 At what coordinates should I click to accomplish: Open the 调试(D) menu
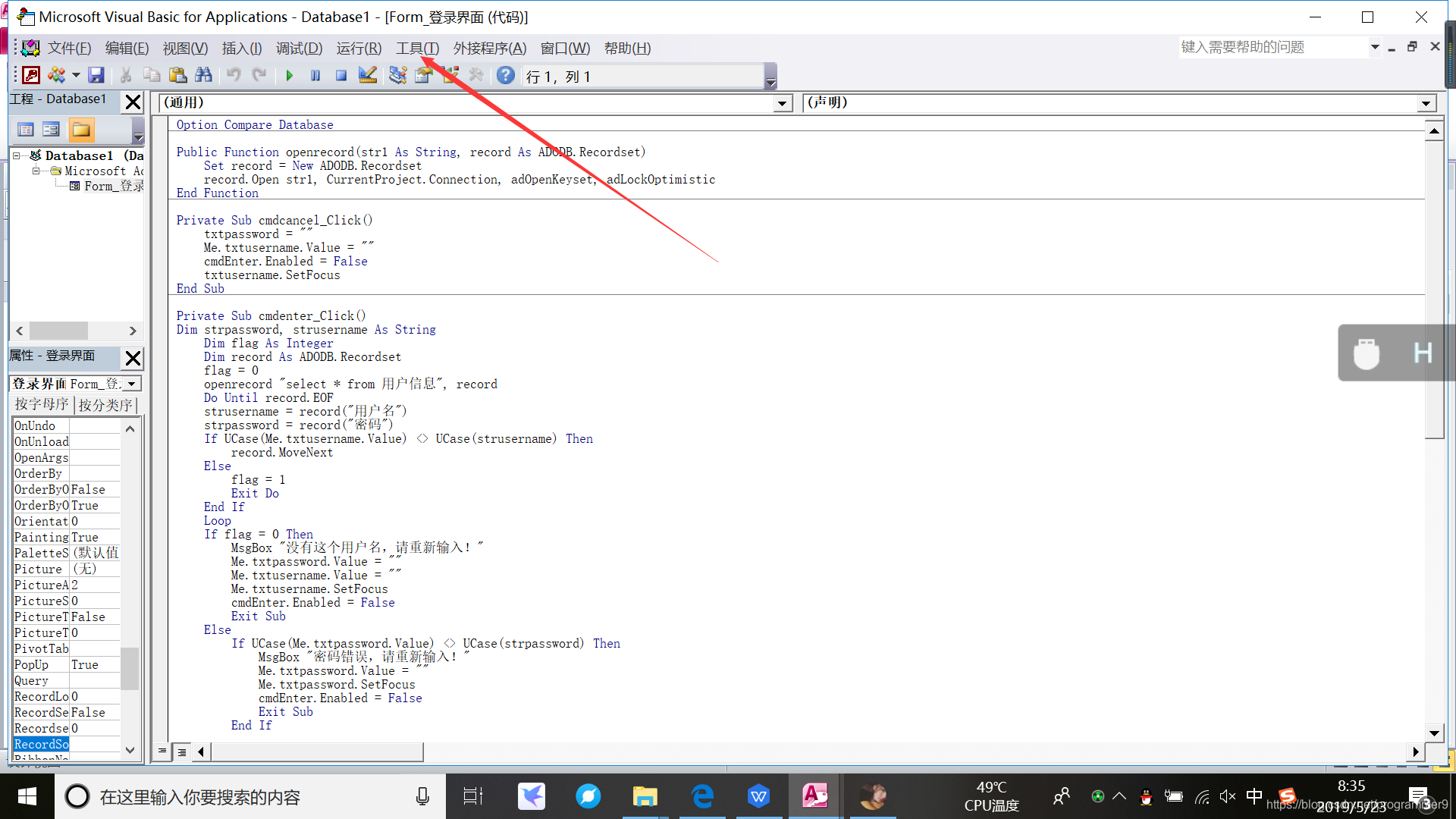(299, 49)
